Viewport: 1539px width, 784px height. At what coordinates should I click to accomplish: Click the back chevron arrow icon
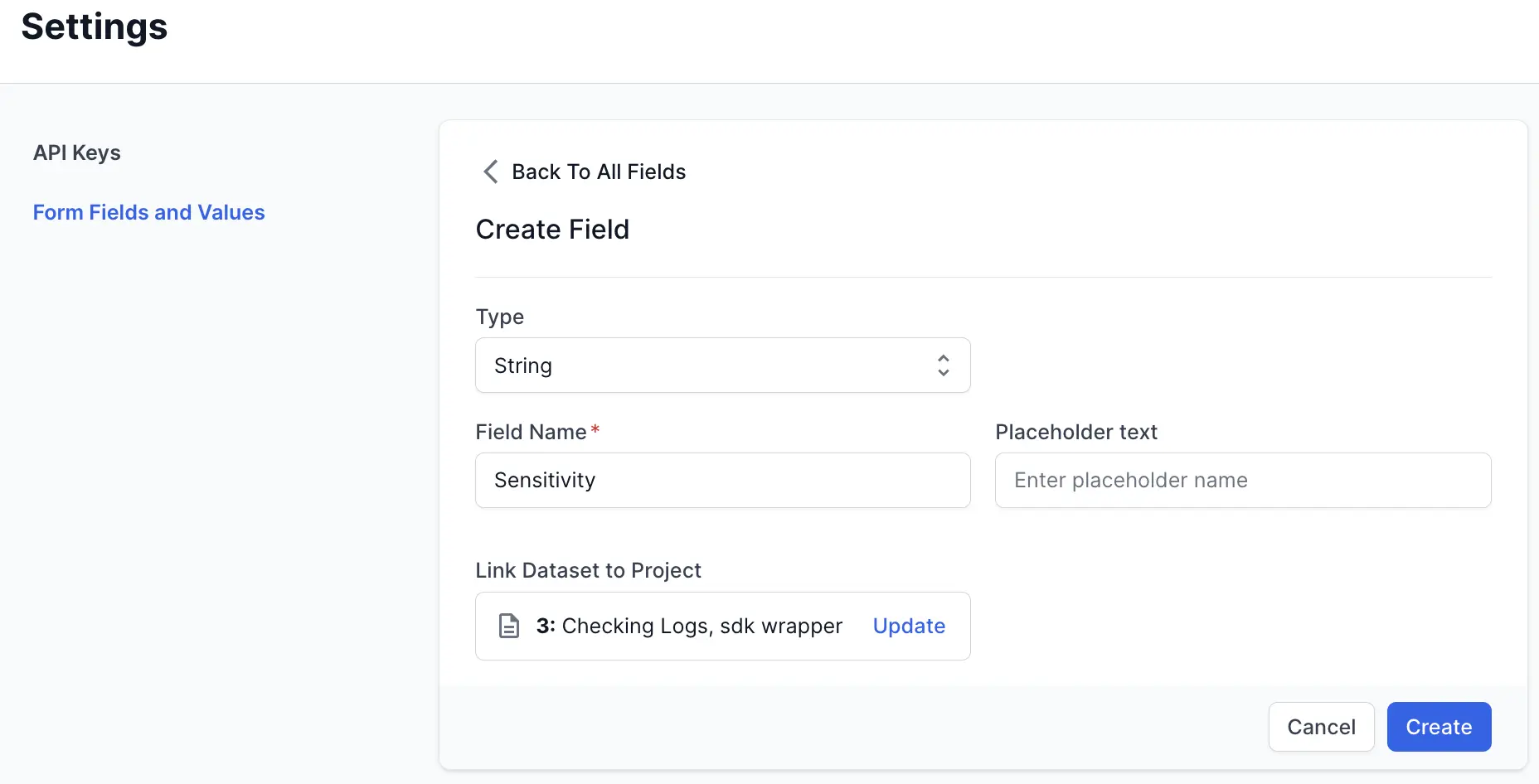[490, 172]
